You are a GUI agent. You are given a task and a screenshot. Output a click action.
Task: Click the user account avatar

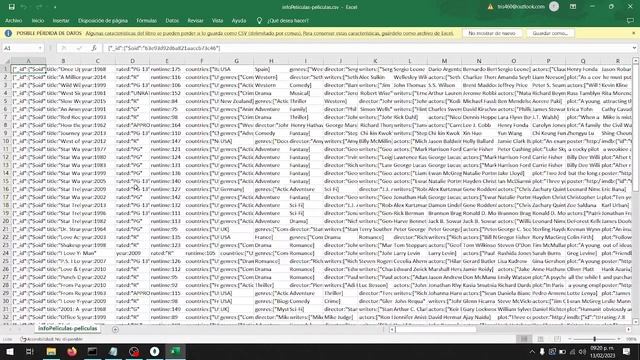point(554,7)
